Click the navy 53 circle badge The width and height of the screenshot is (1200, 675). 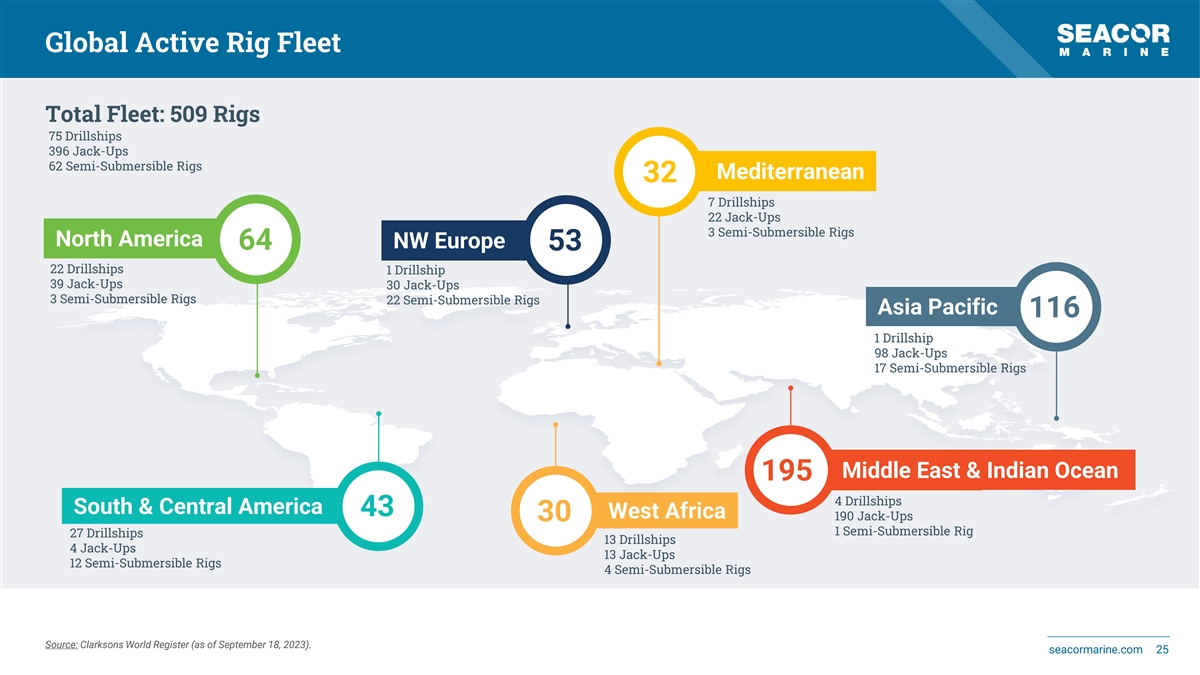565,241
